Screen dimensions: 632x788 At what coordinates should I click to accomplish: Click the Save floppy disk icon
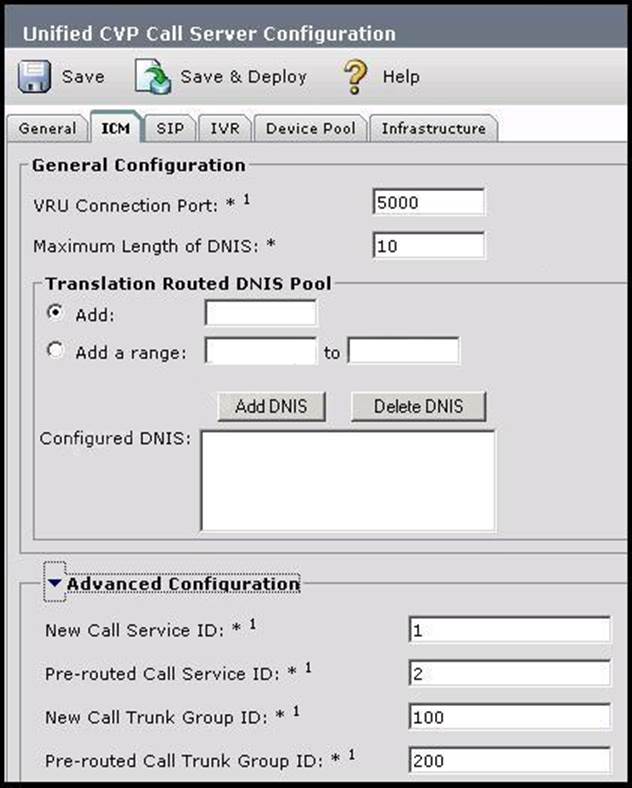(35, 77)
